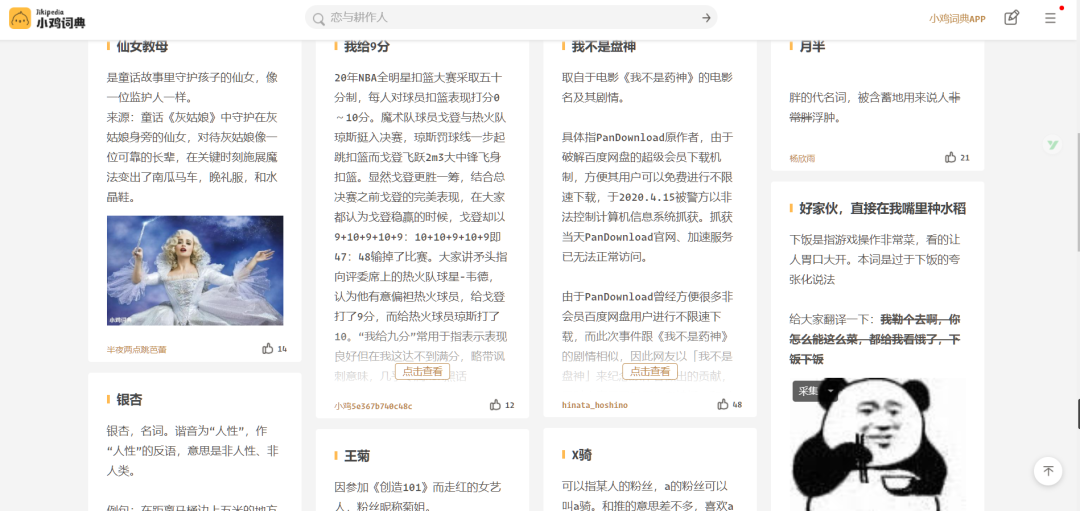Open the compose entry pencil icon
This screenshot has width=1080, height=511.
click(1011, 18)
